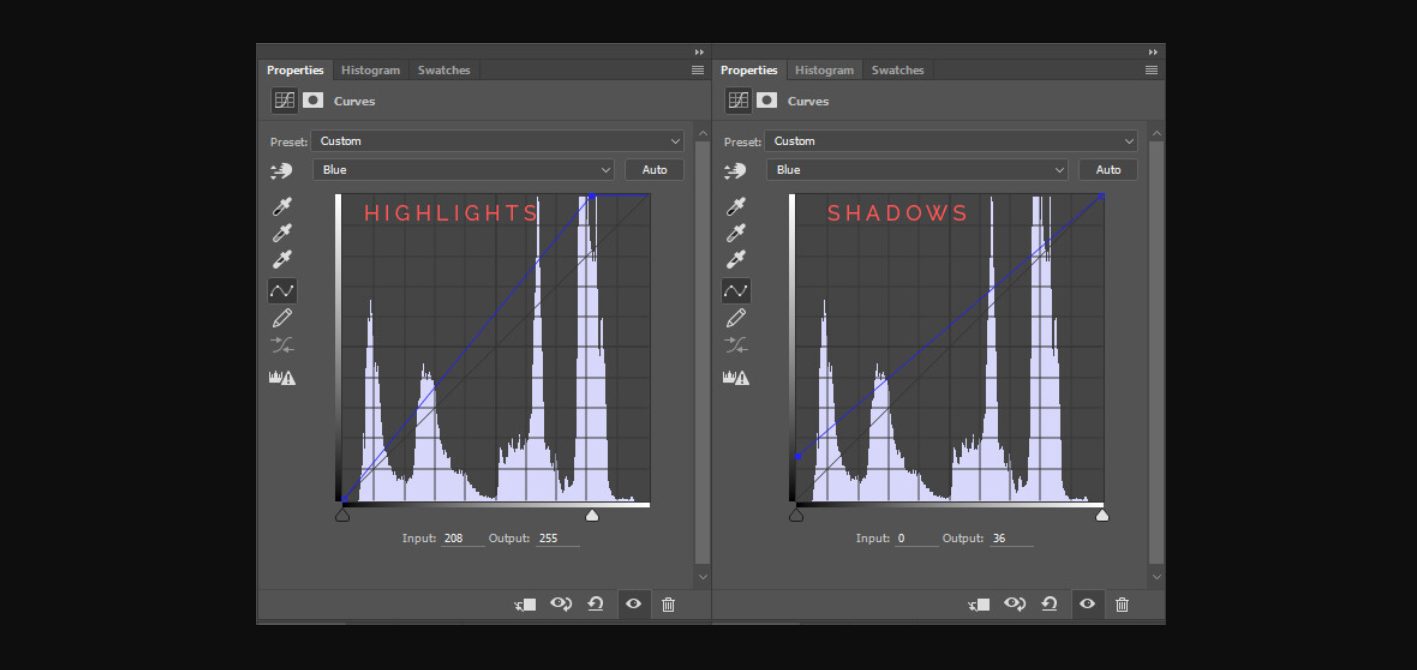Viewport: 1417px width, 670px height.
Task: Click the Auto button in the left panel
Action: [x=655, y=170]
